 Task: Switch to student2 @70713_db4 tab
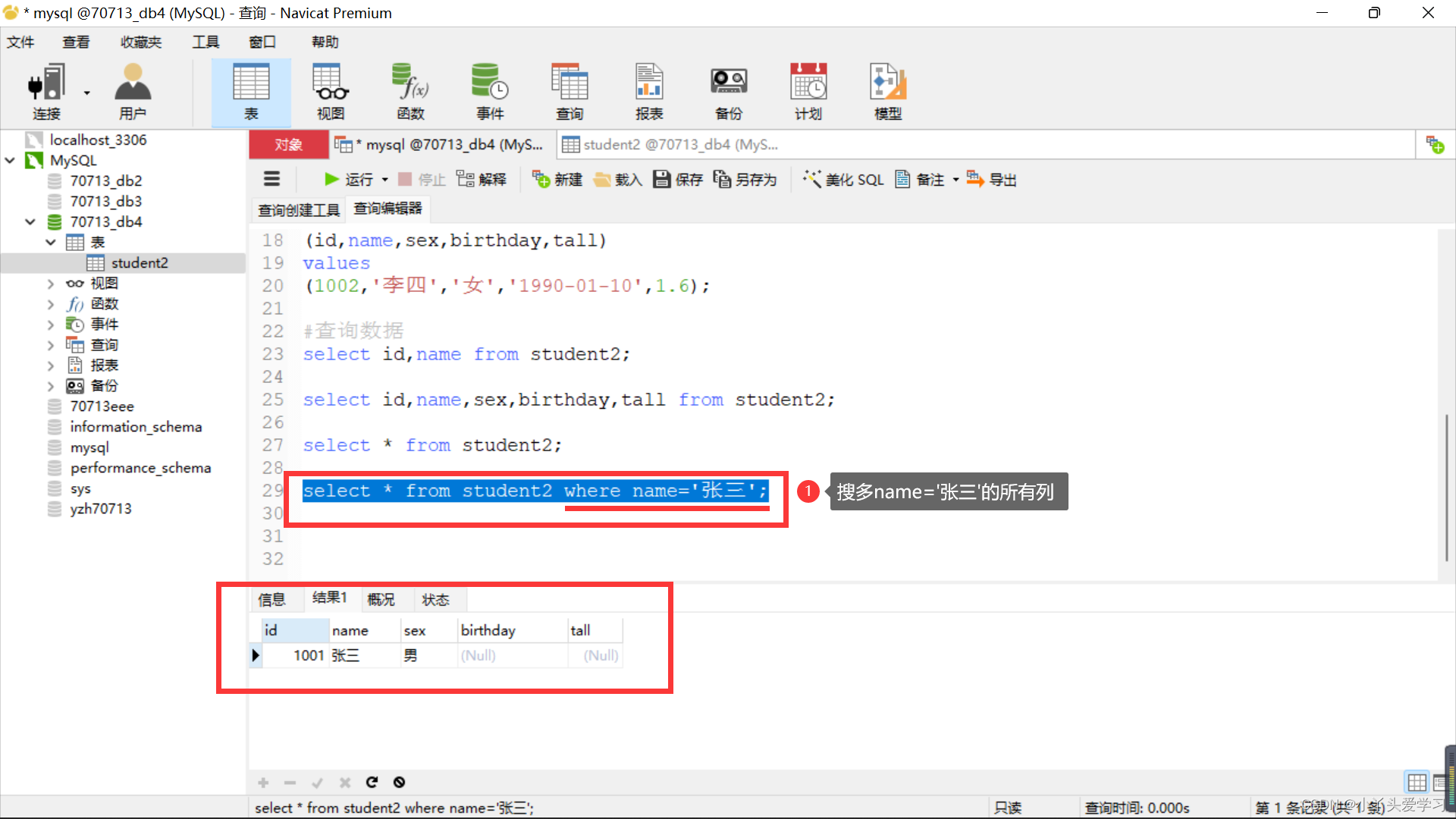(670, 144)
